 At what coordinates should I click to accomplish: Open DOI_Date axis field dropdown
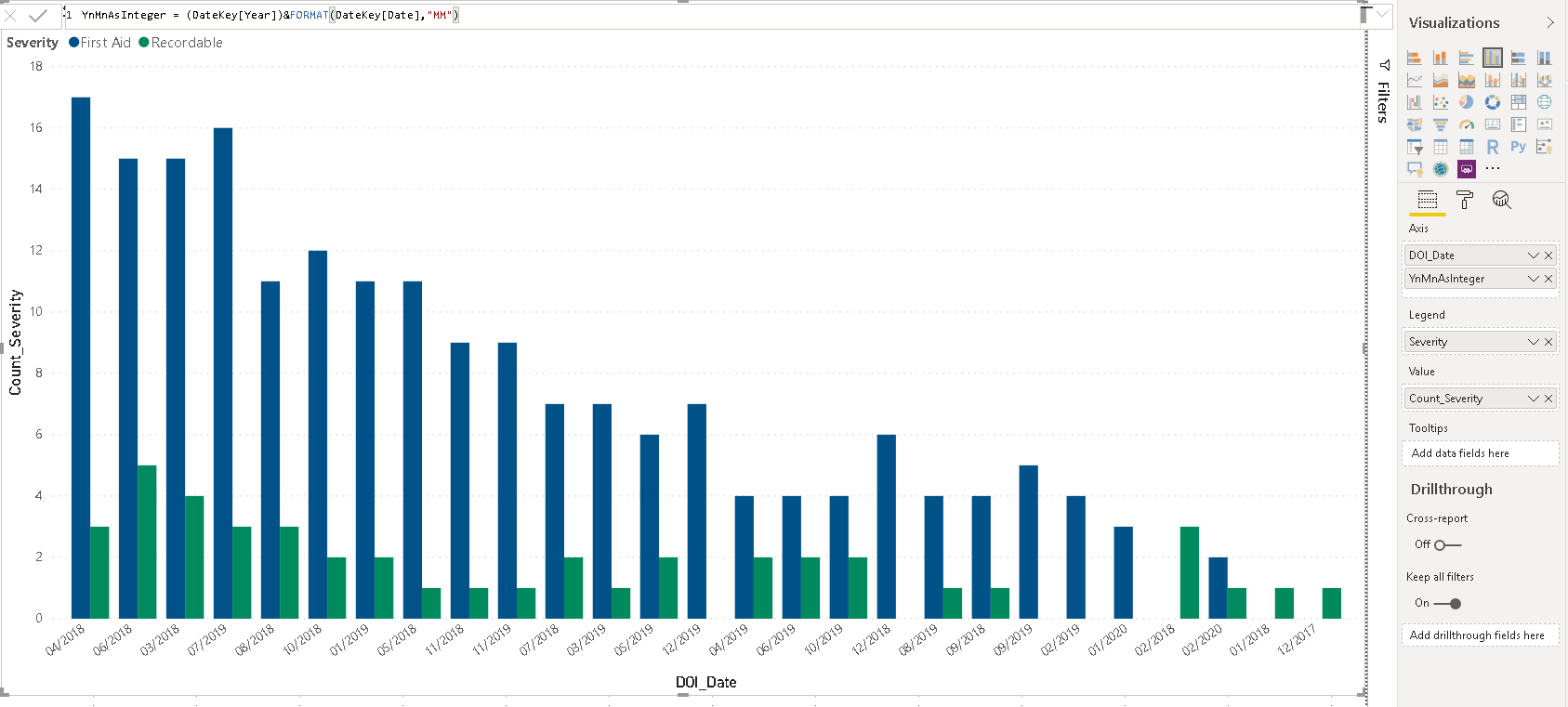pos(1534,255)
